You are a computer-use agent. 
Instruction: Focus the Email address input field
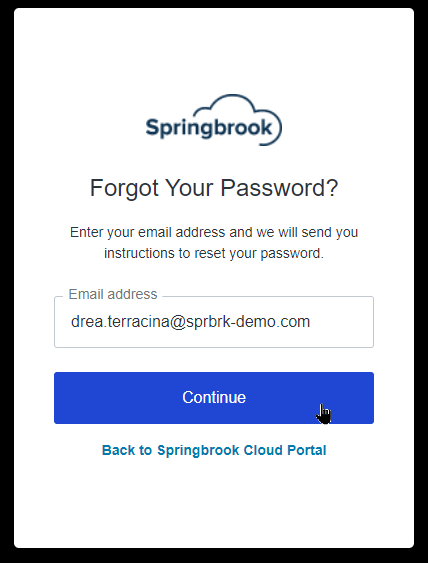pos(214,322)
